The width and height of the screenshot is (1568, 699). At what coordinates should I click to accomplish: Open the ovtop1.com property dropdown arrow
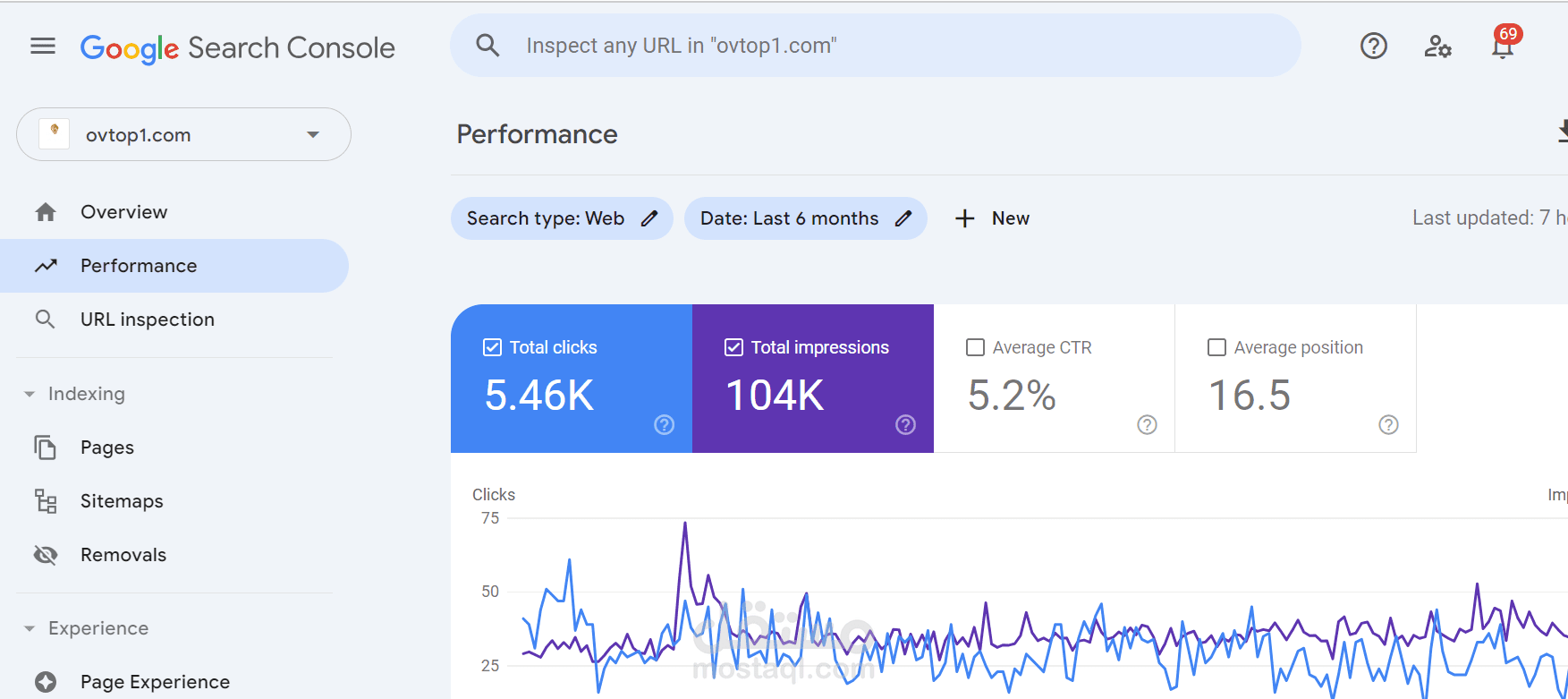pos(313,135)
